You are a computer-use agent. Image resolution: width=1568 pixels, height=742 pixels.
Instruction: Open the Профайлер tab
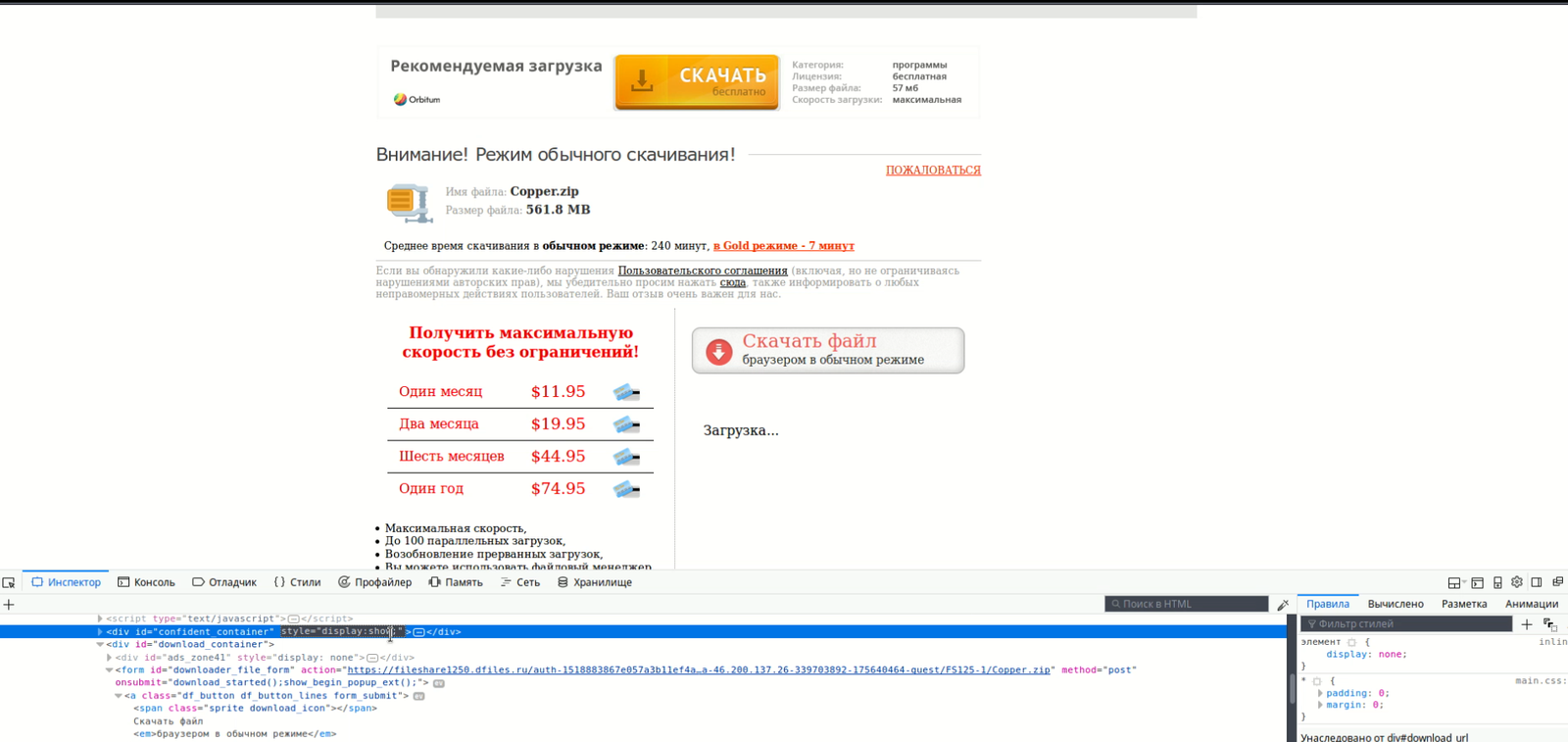pyautogui.click(x=375, y=582)
